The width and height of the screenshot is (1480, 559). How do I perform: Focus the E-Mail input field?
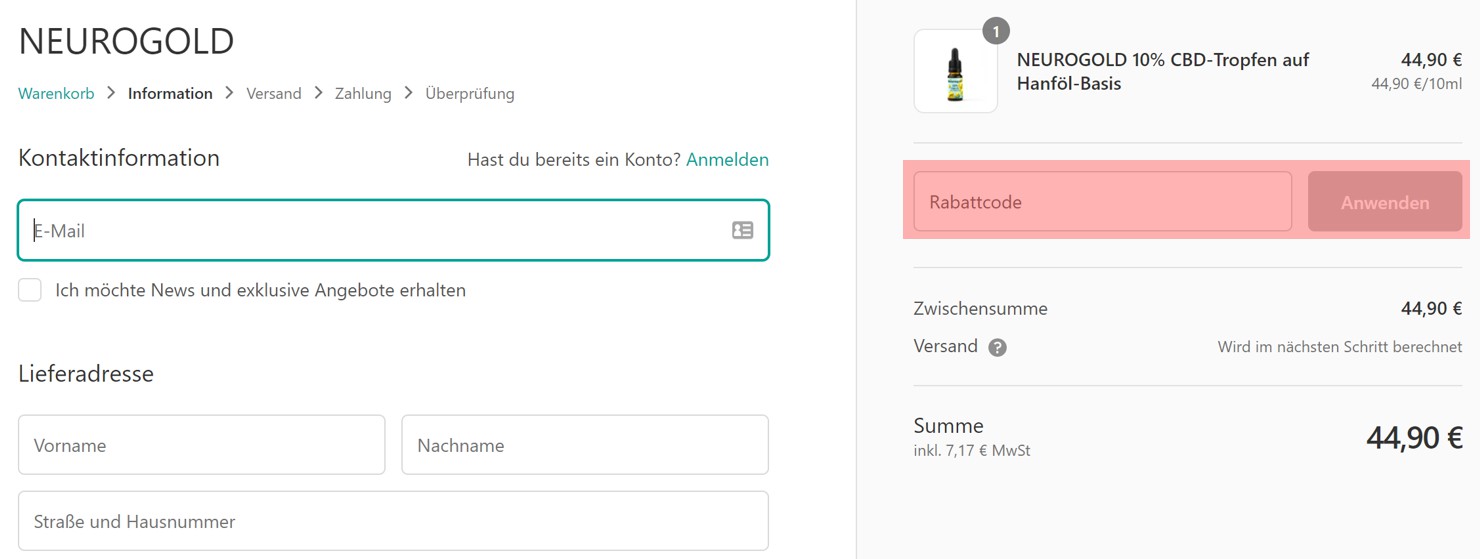click(380, 230)
